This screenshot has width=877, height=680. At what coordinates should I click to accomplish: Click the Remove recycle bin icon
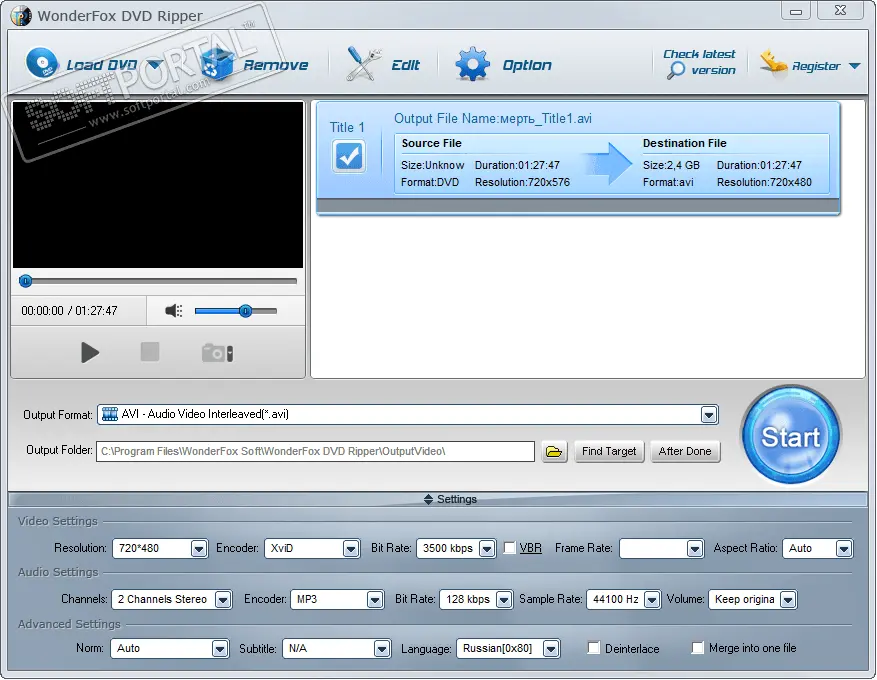click(217, 65)
